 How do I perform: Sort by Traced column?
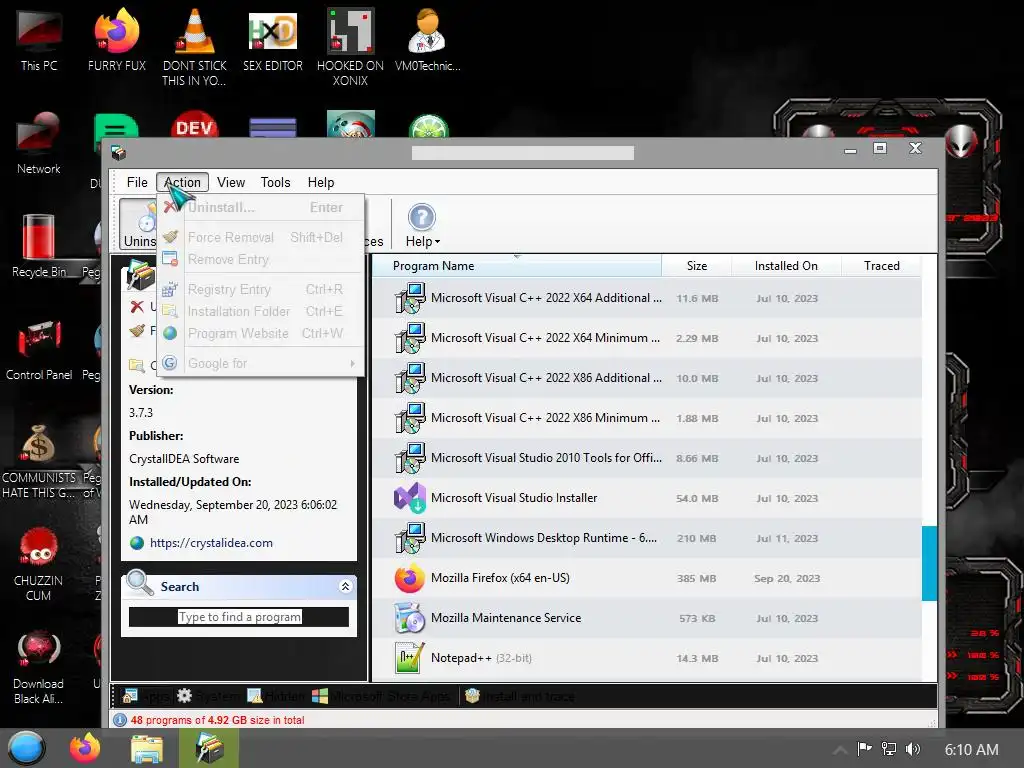[x=882, y=266]
